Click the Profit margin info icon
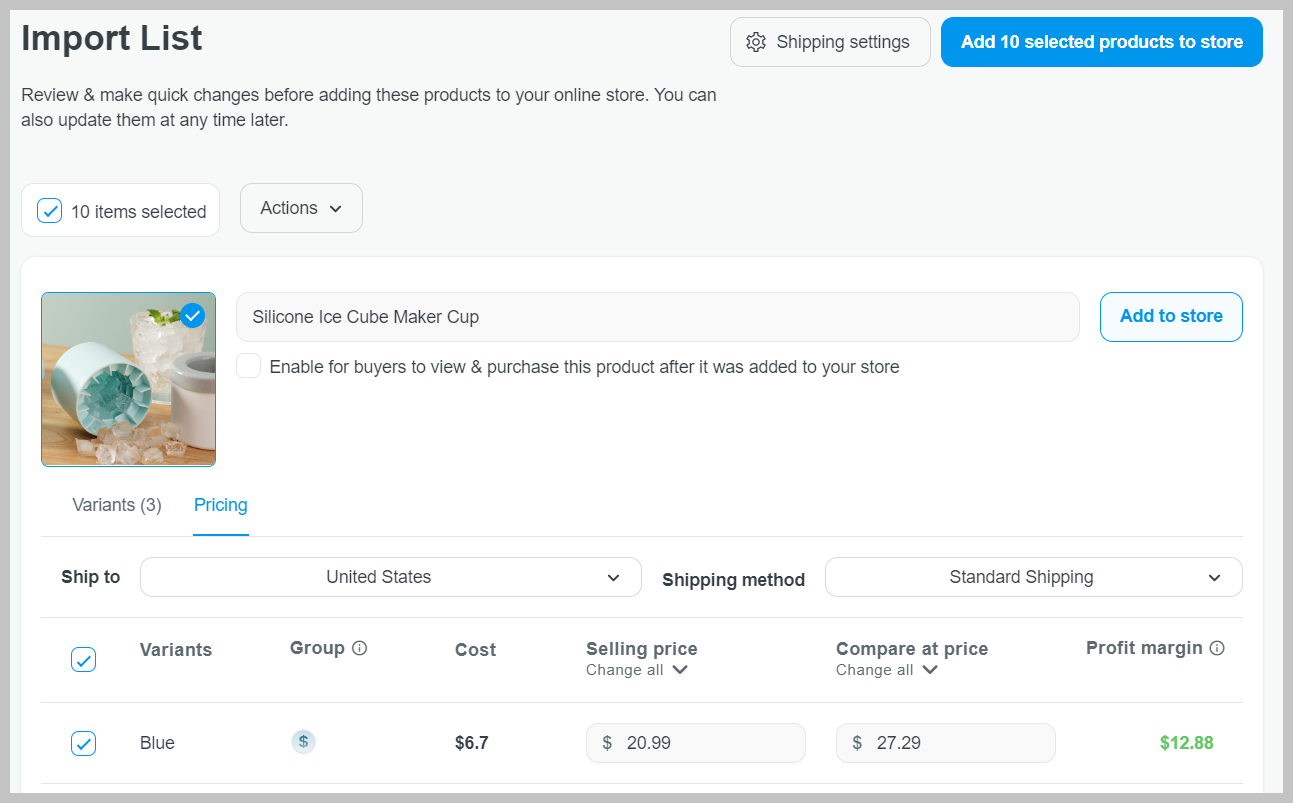This screenshot has height=803, width=1293. (x=1217, y=648)
